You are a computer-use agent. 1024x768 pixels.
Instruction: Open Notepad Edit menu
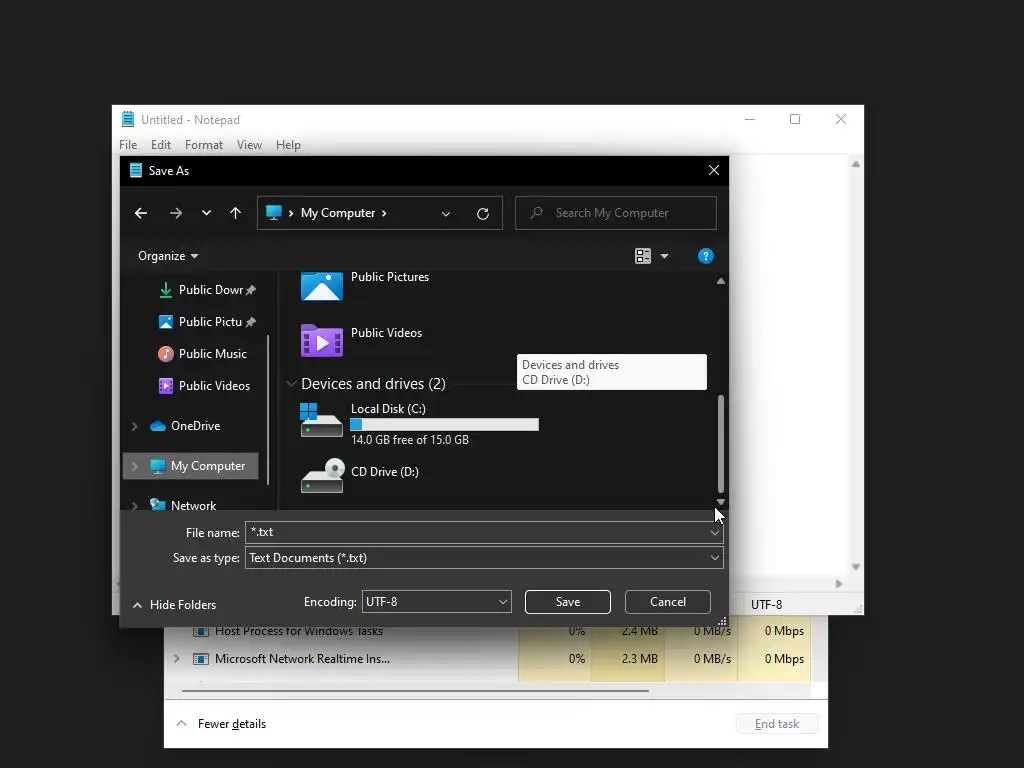(161, 145)
